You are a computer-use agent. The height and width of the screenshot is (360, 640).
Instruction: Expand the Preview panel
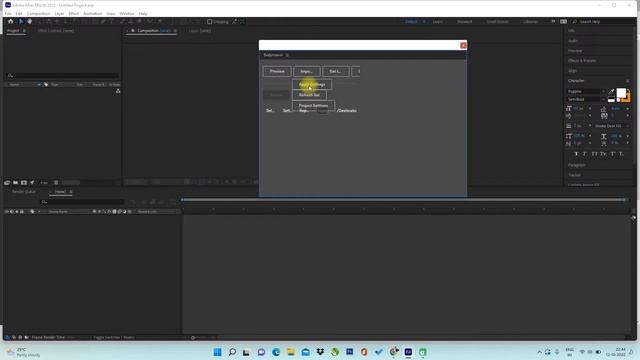[575, 51]
